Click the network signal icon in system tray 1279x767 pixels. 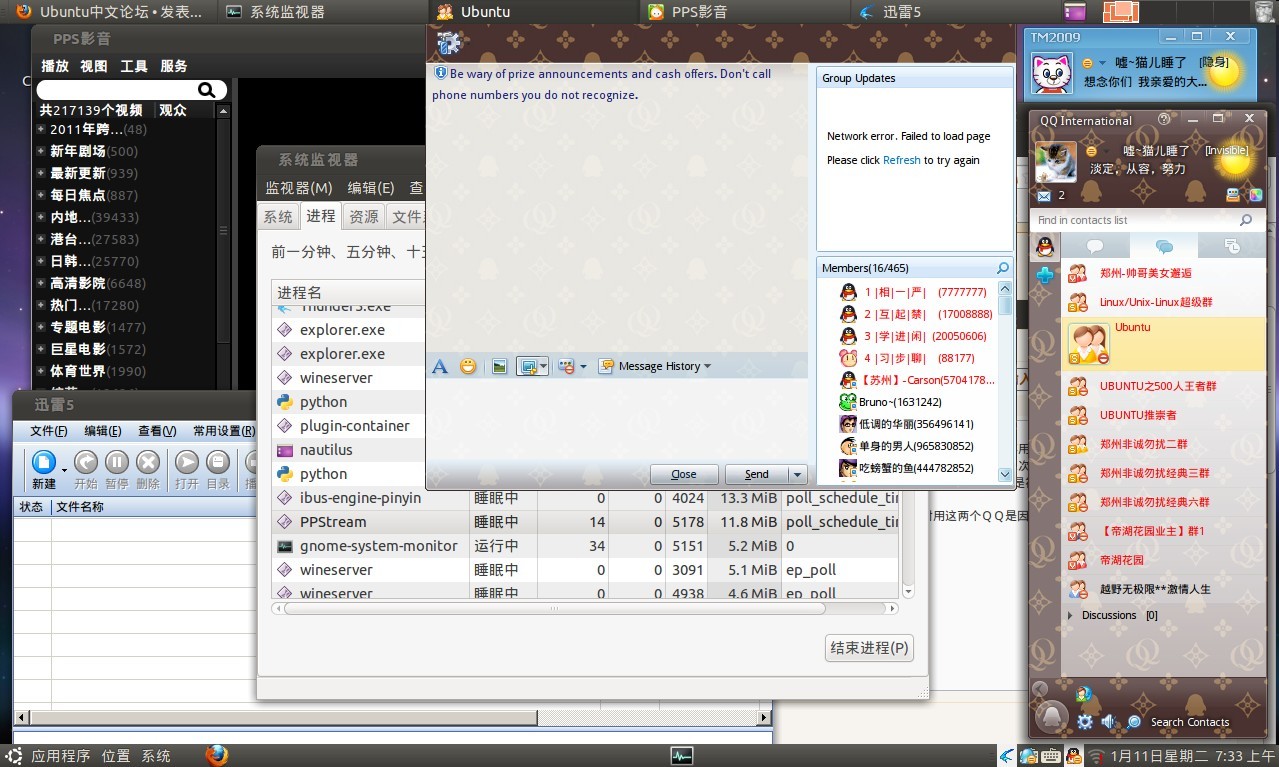click(x=1097, y=756)
